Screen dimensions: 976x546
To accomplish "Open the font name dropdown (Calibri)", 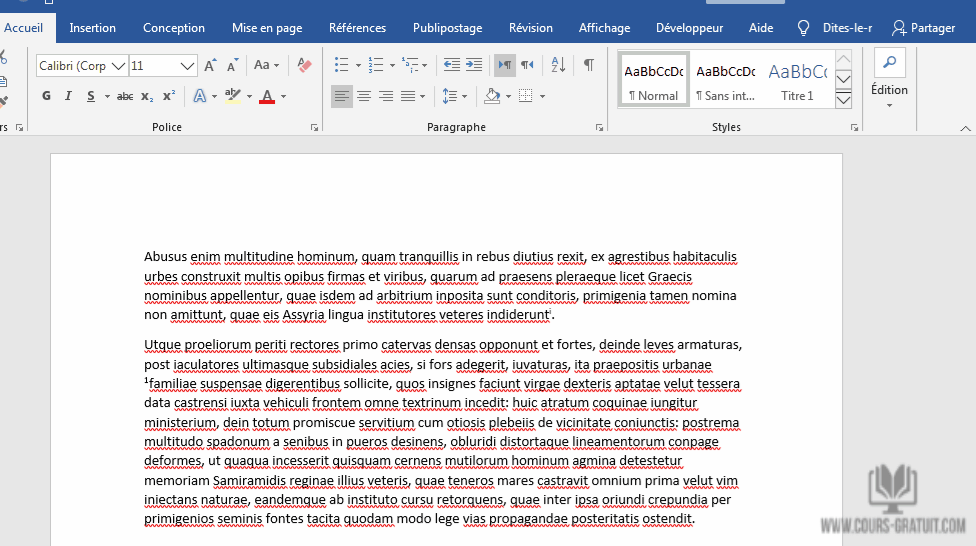I will (119, 66).
